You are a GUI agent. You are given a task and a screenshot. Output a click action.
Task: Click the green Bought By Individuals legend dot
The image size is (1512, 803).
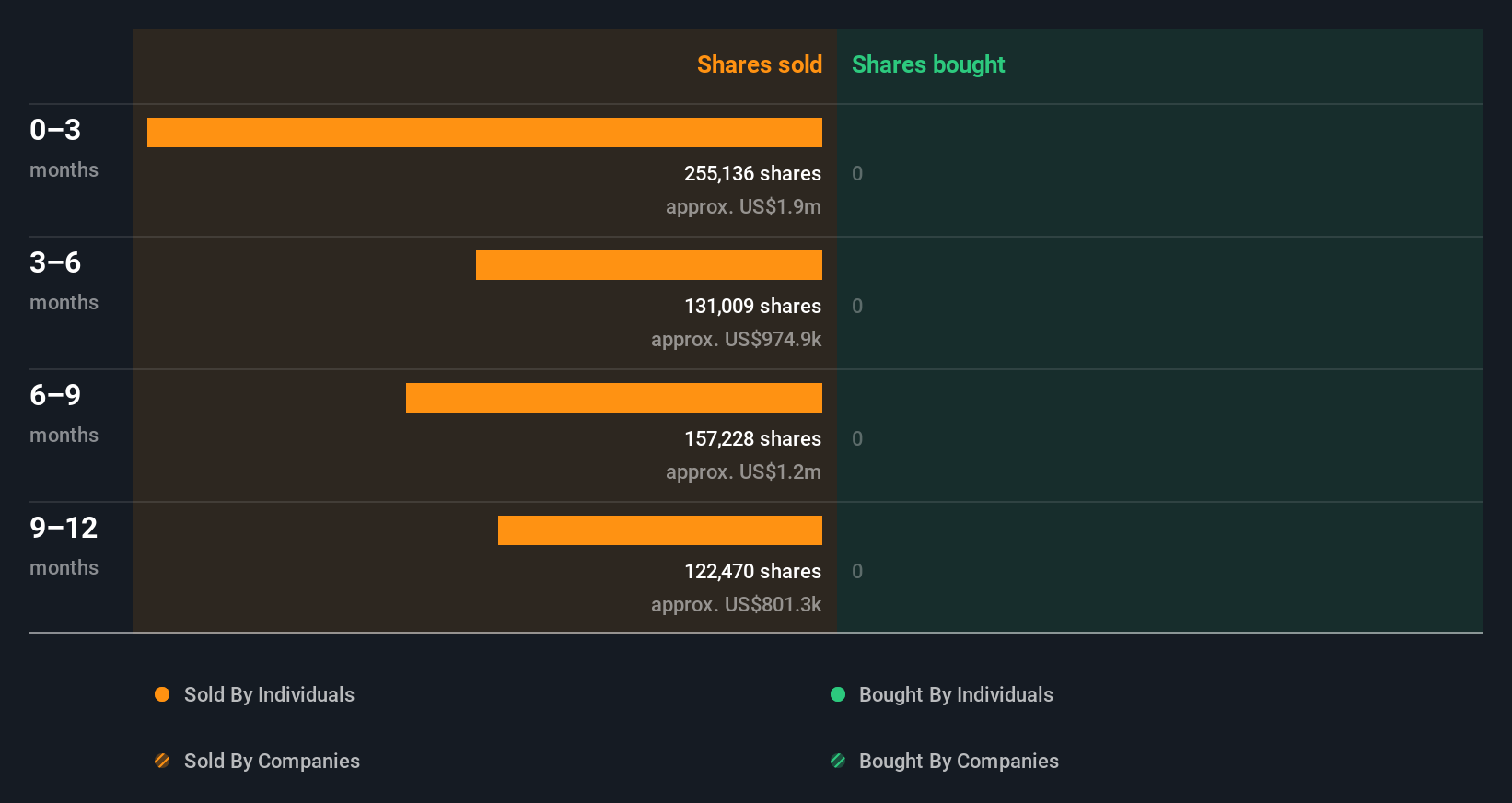click(x=838, y=694)
